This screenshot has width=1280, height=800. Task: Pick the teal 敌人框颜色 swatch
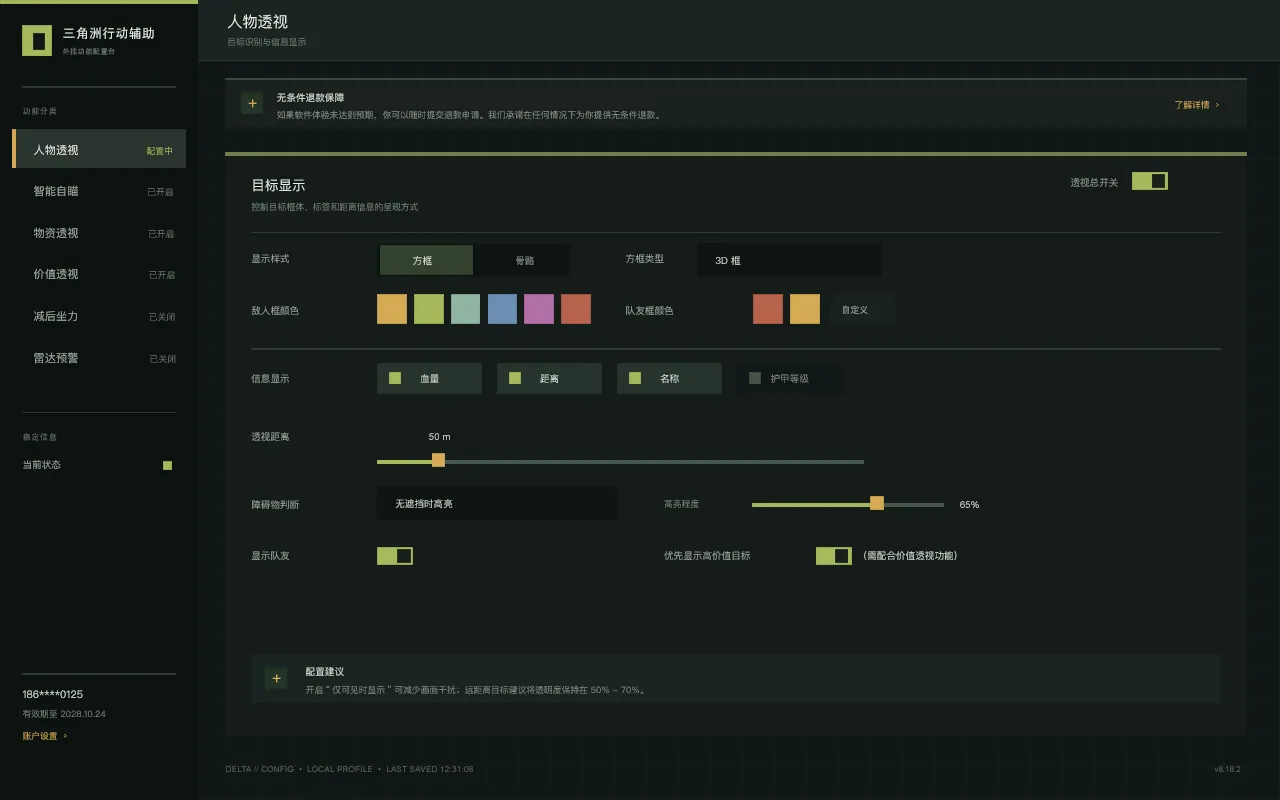[x=466, y=309]
